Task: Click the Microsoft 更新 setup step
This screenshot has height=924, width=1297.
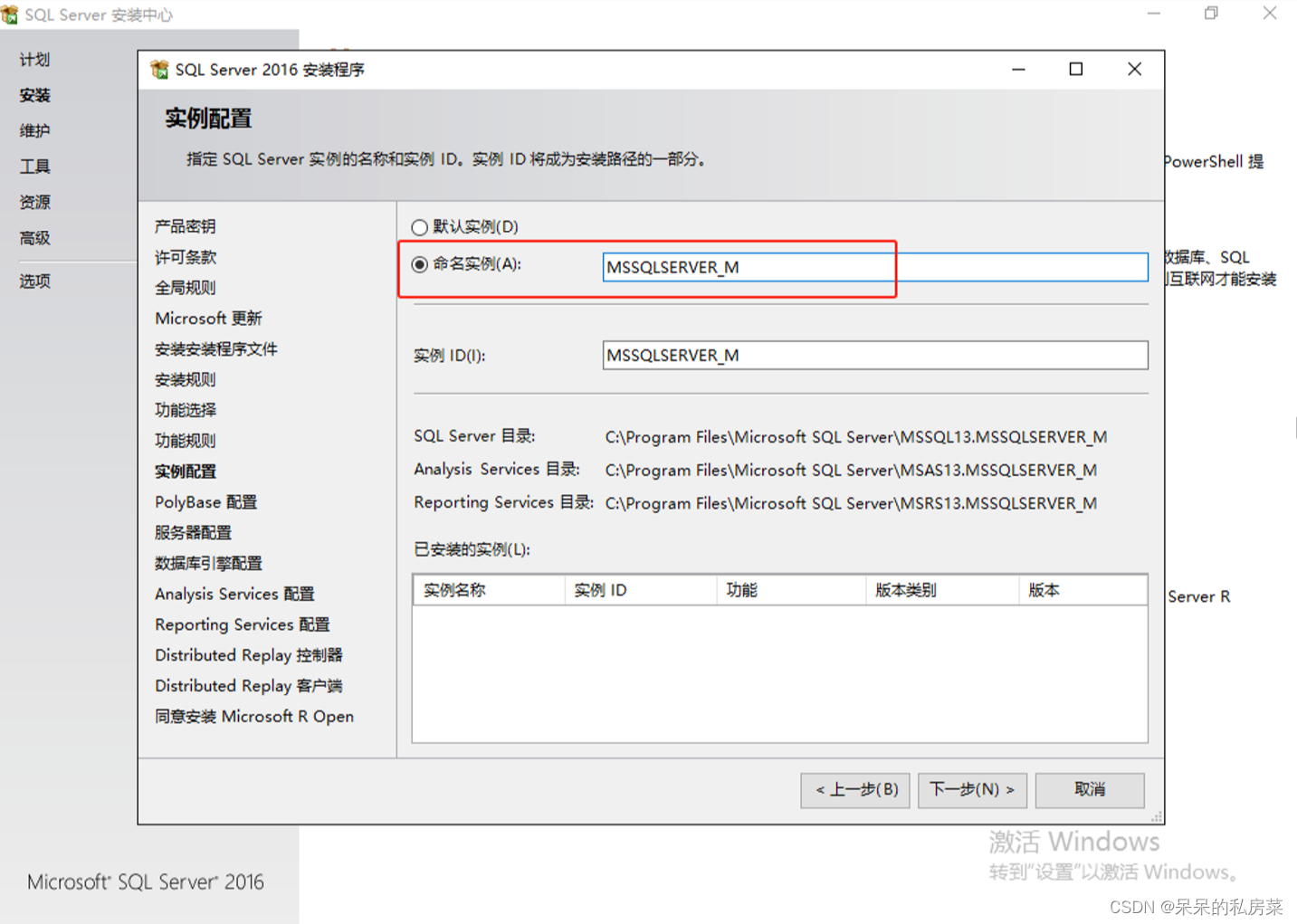Action: pyautogui.click(x=208, y=319)
